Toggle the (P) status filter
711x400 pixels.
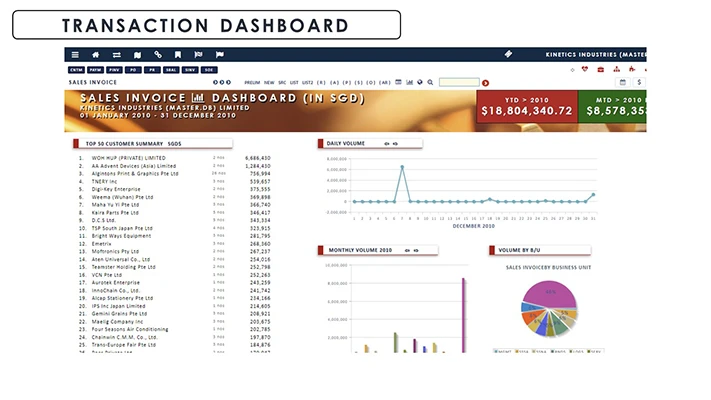(345, 83)
